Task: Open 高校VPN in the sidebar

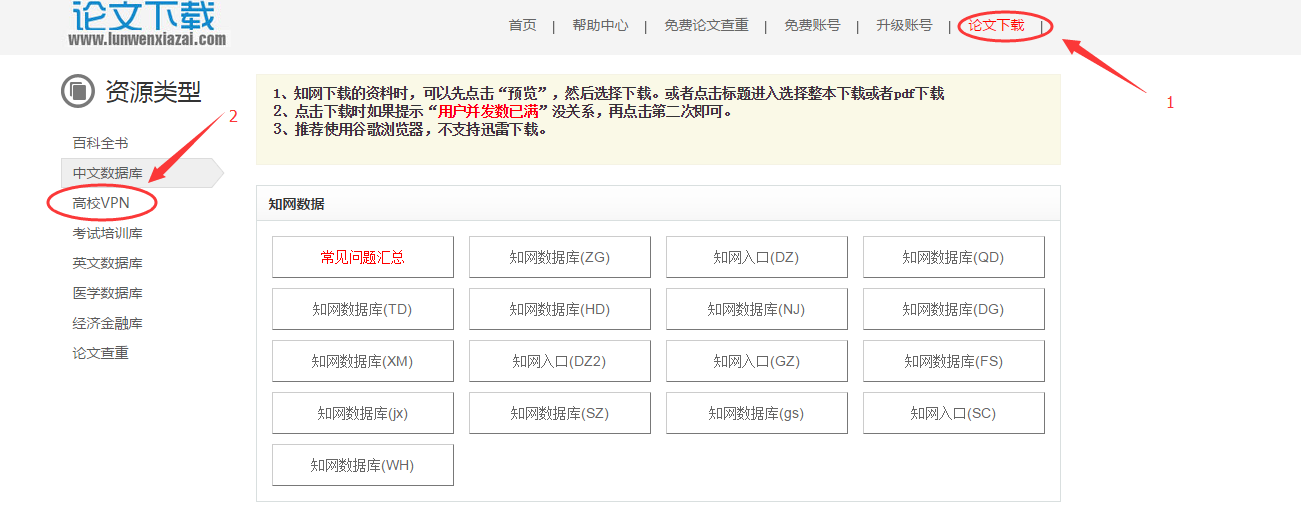Action: [x=101, y=203]
